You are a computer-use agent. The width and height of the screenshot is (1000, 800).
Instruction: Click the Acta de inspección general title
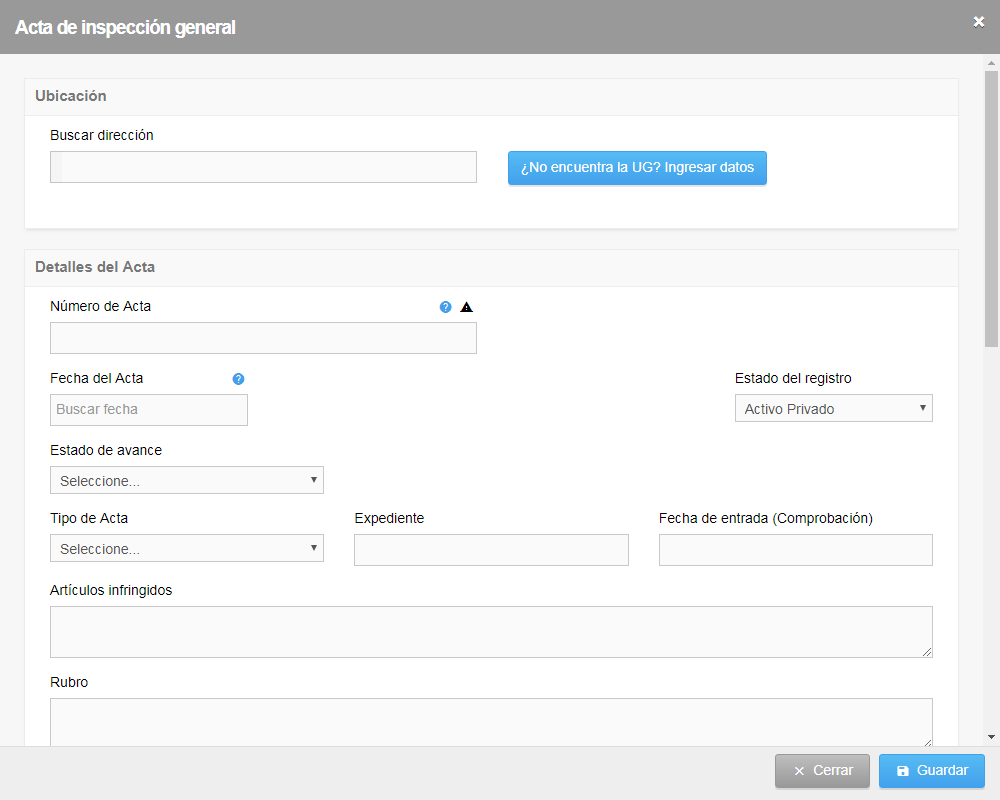(126, 27)
